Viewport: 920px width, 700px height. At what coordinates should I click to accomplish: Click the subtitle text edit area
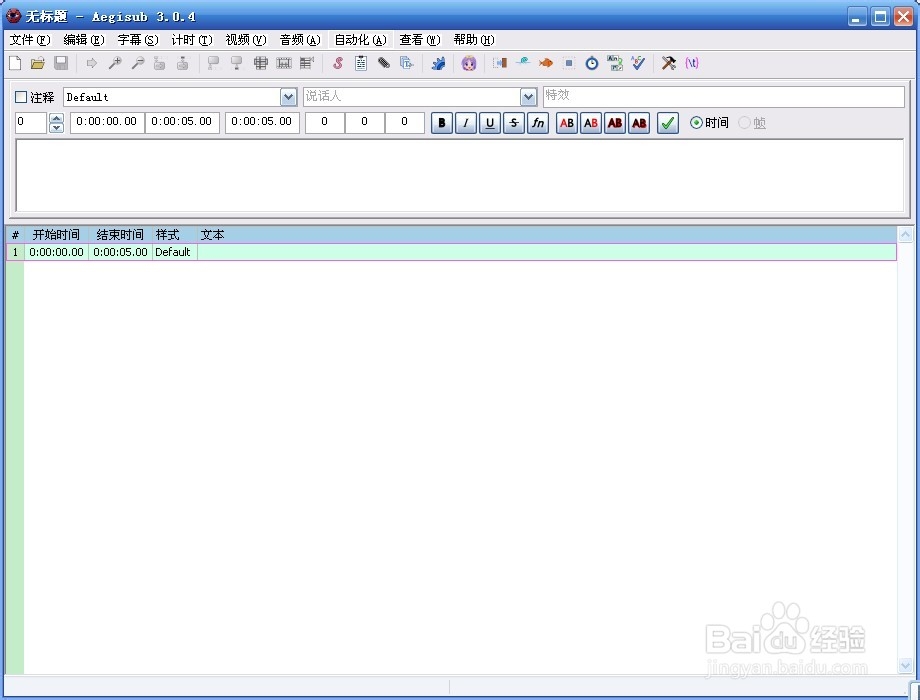pyautogui.click(x=459, y=175)
